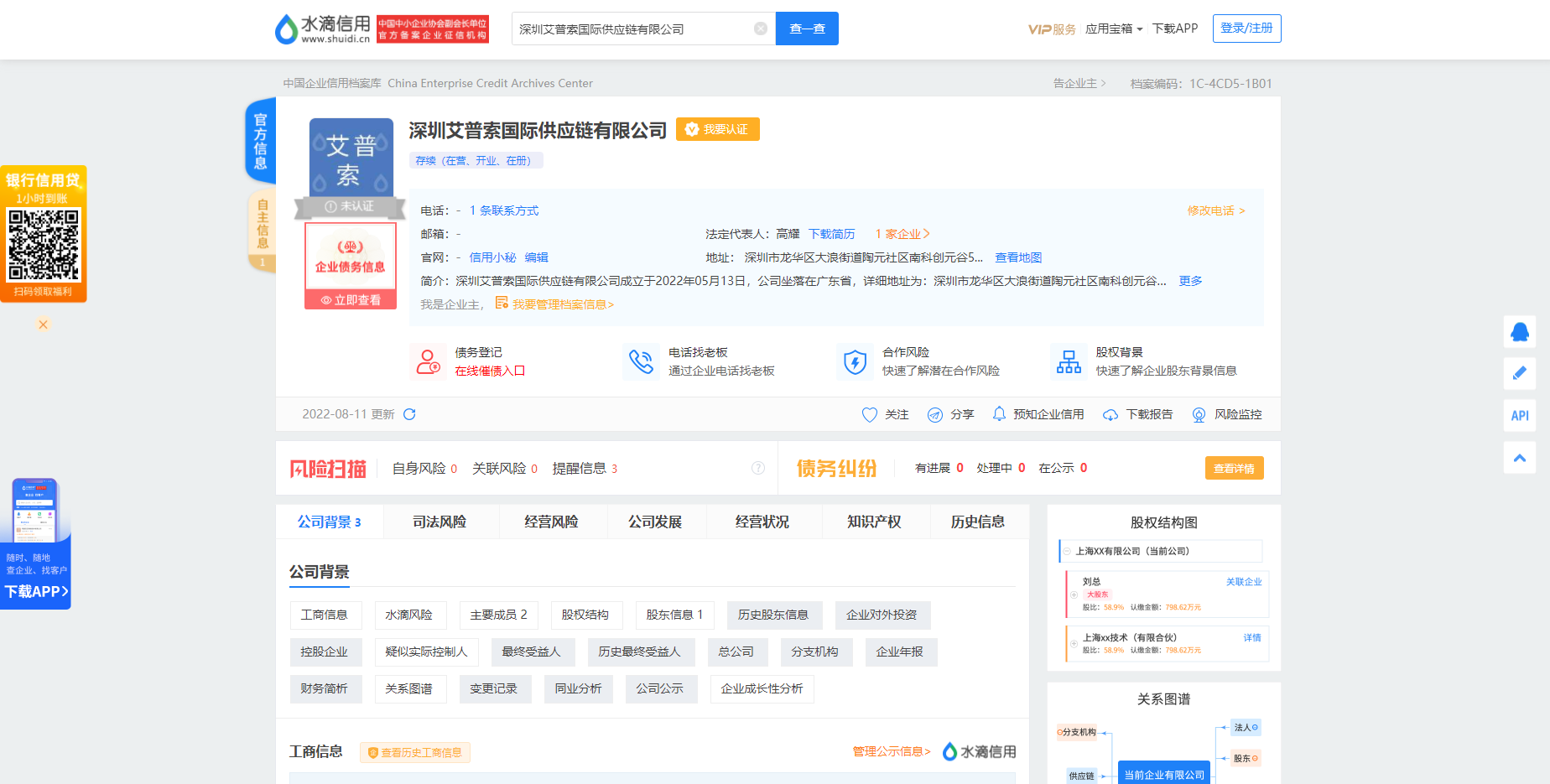Toggle the 关注 follow heart
Image resolution: width=1550 pixels, height=784 pixels.
pyautogui.click(x=870, y=413)
